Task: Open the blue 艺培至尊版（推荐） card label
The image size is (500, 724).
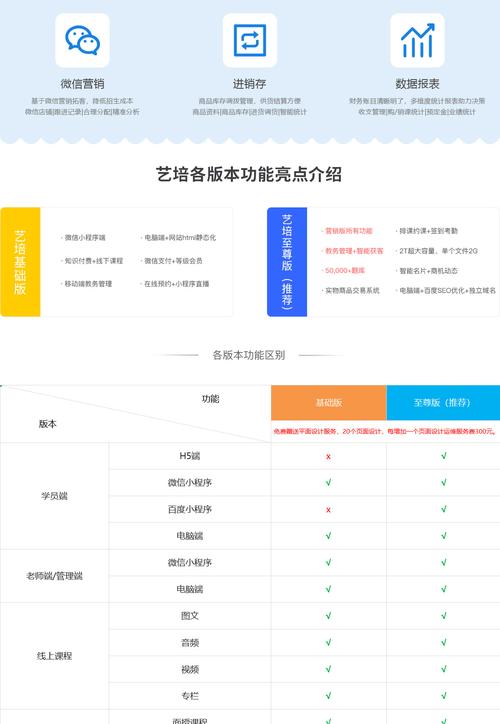Action: 287,262
